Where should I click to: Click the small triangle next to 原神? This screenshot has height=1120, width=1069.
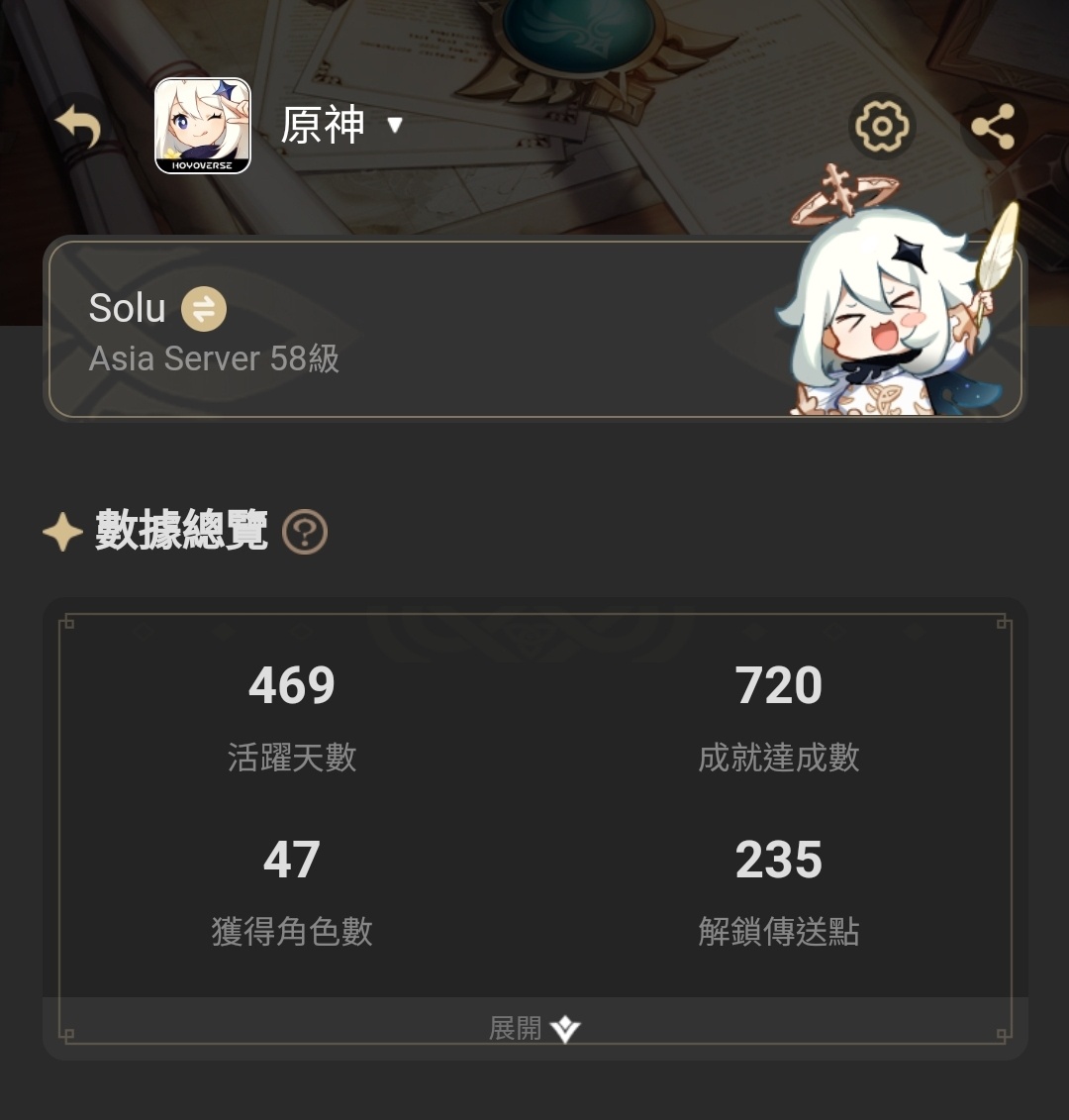pyautogui.click(x=395, y=126)
